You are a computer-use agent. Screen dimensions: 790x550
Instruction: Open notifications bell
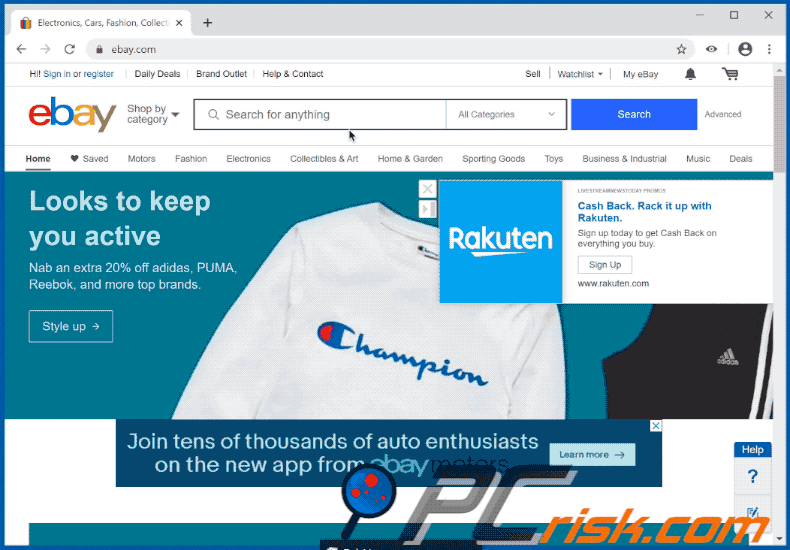pyautogui.click(x=690, y=74)
